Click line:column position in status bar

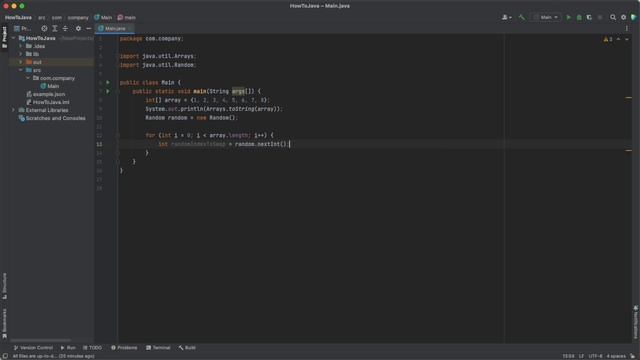[568, 356]
